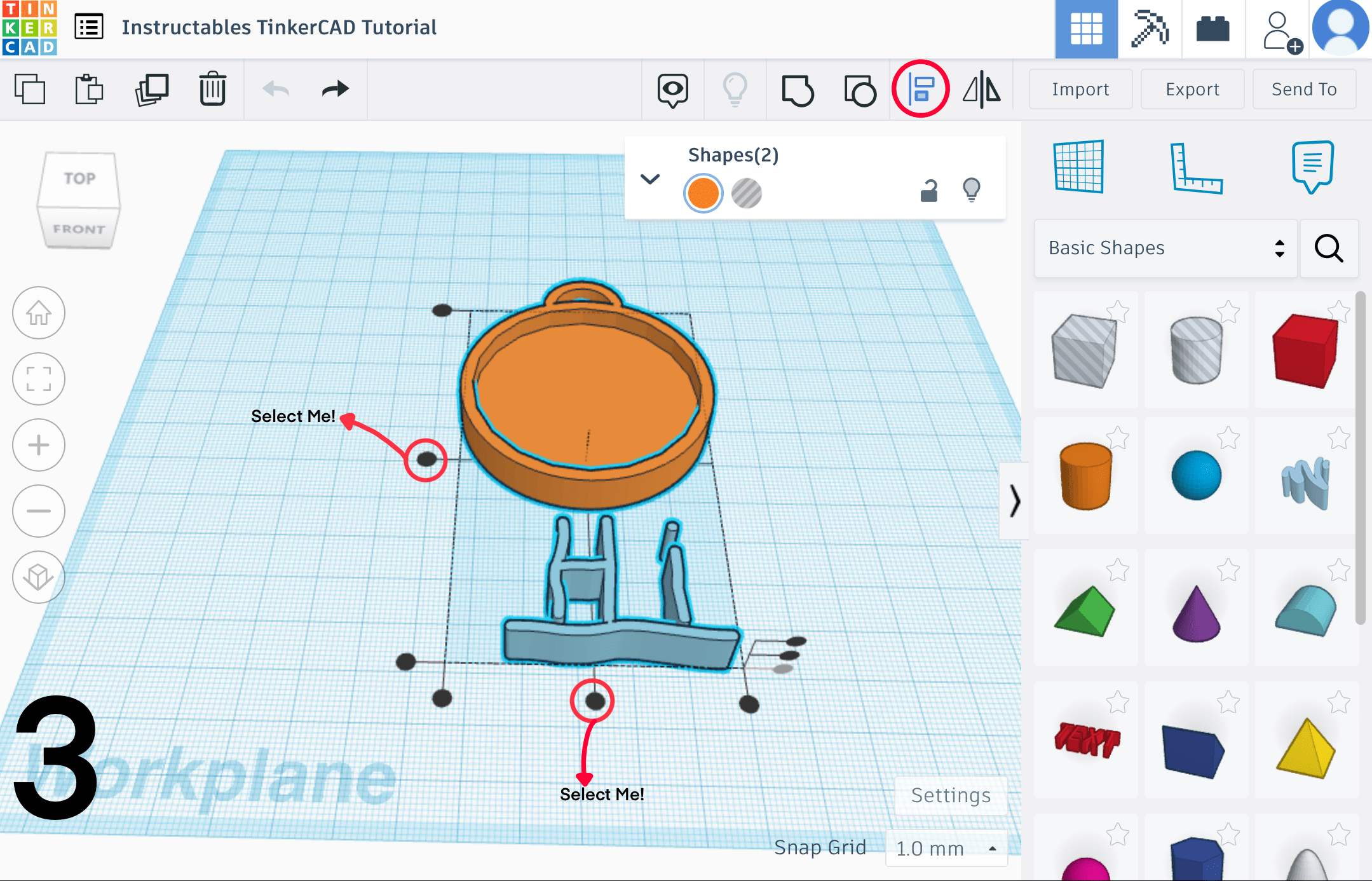Open the designs list menu next to the logo
Image resolution: width=1372 pixels, height=881 pixels.
coord(88,27)
